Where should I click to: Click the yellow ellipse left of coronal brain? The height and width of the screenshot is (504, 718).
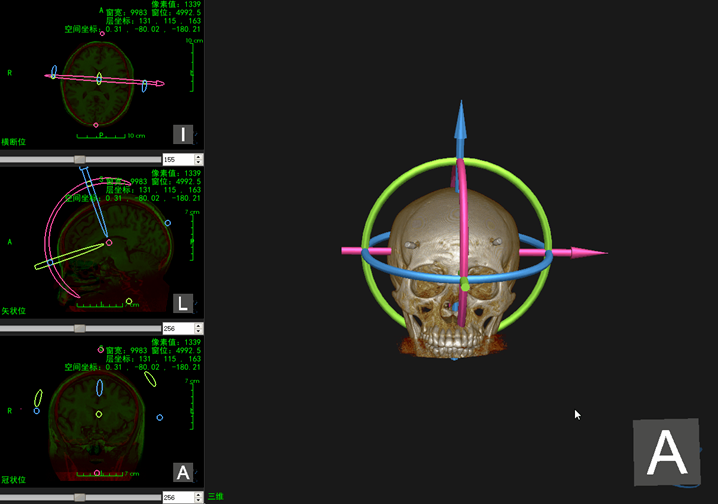[x=38, y=398]
